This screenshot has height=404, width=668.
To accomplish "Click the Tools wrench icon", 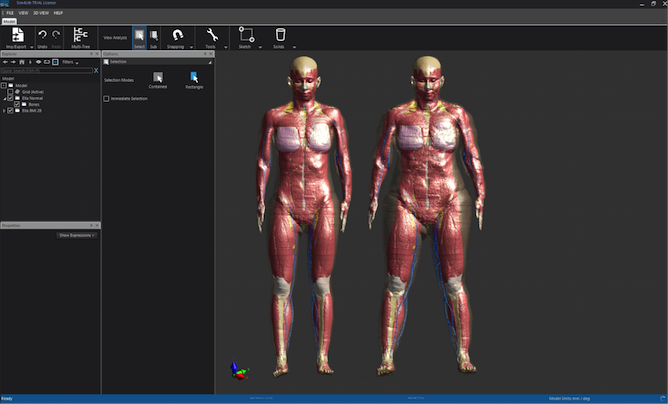I will coord(211,35).
